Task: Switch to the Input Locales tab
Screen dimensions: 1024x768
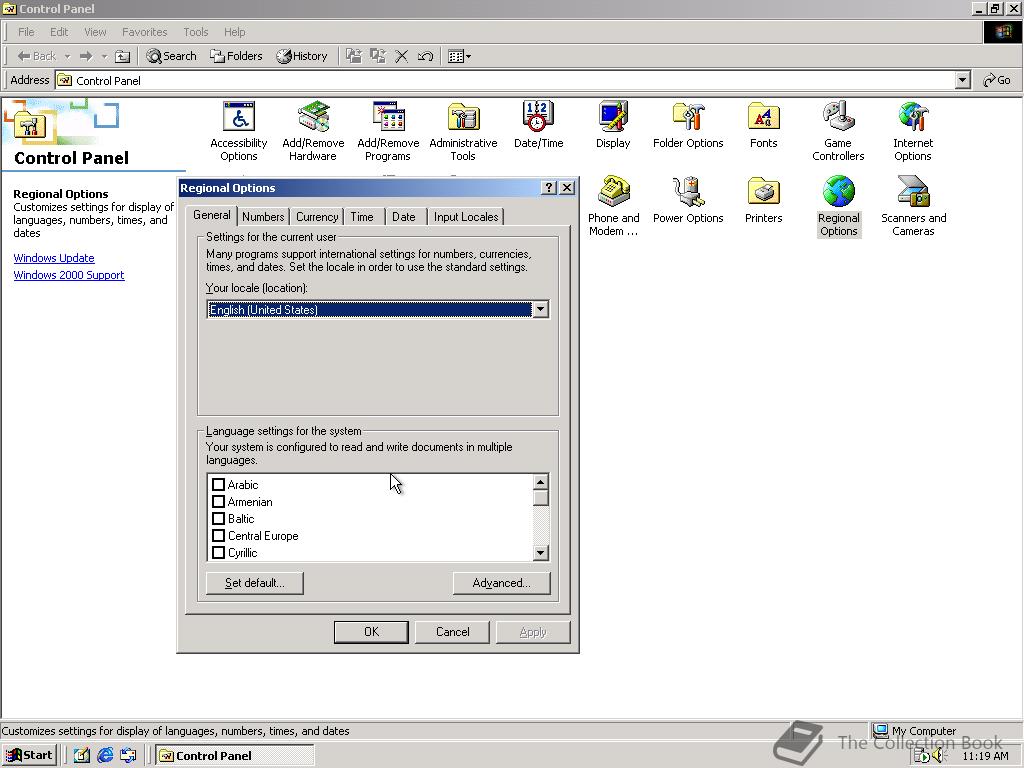Action: [466, 217]
